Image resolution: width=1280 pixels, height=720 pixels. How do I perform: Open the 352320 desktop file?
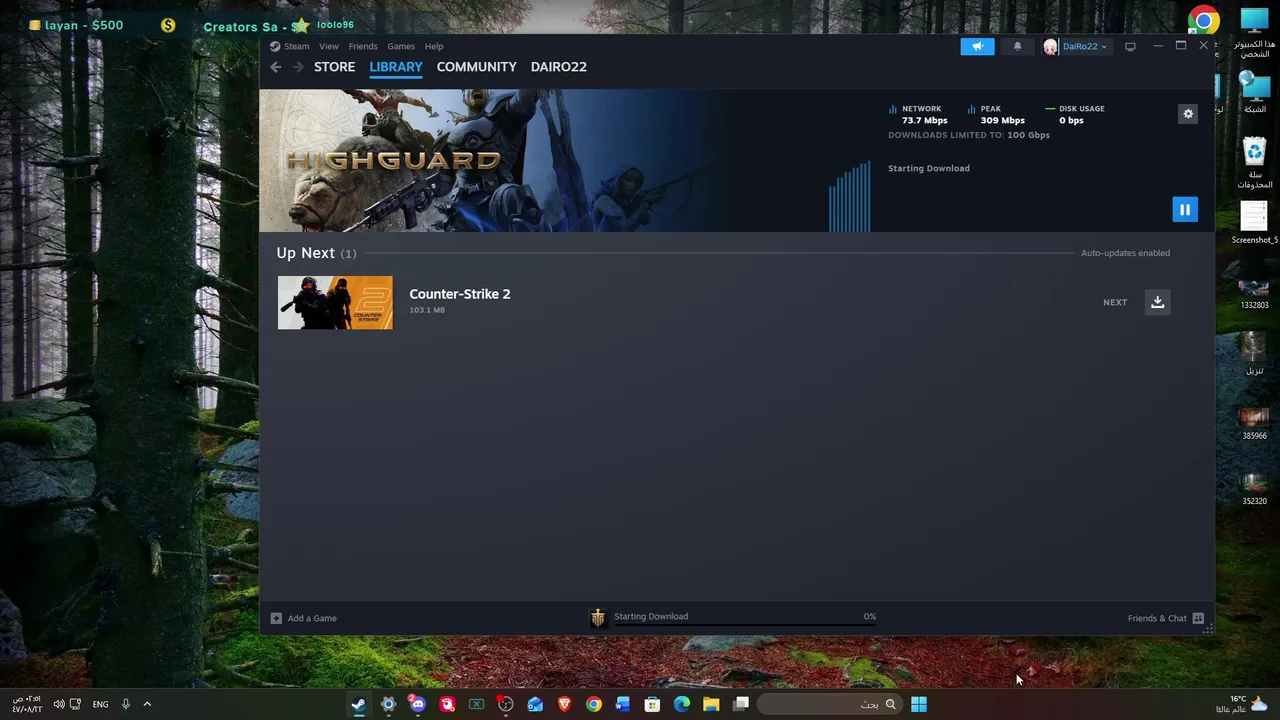1254,488
